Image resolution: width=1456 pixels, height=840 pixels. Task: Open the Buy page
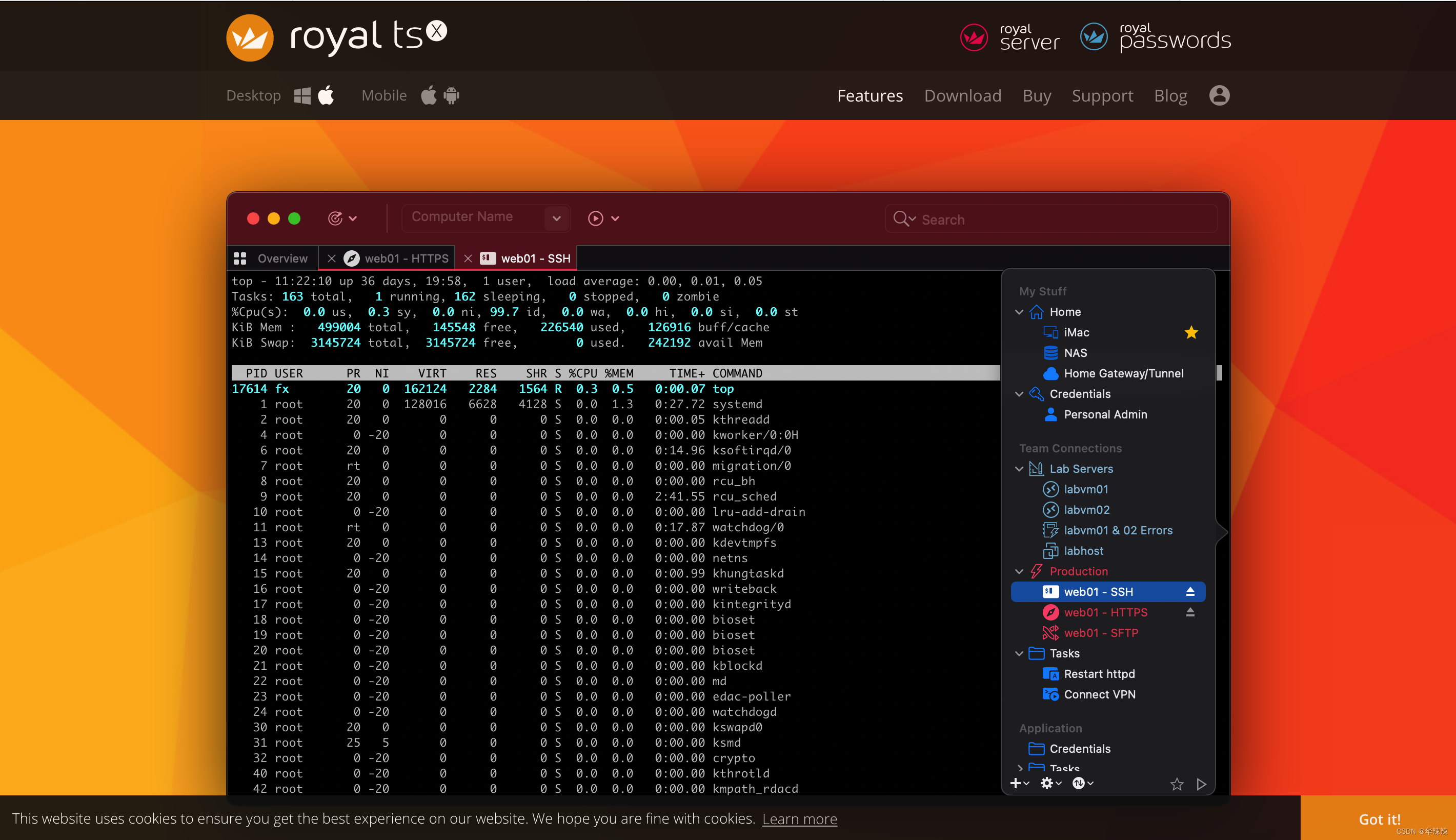tap(1037, 96)
